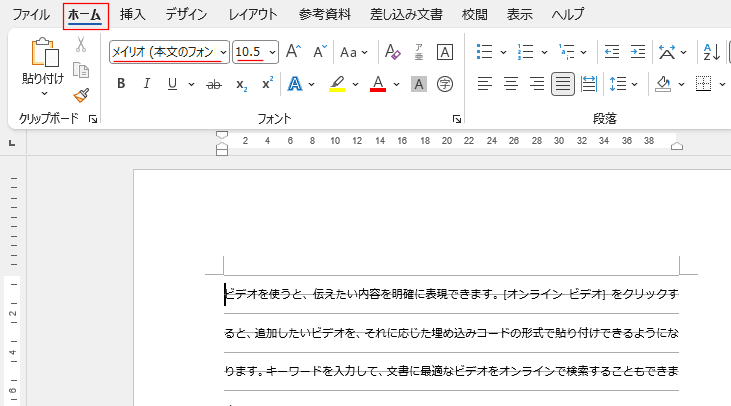Center align text
Viewport: 731px width, 406px height.
pyautogui.click(x=511, y=84)
